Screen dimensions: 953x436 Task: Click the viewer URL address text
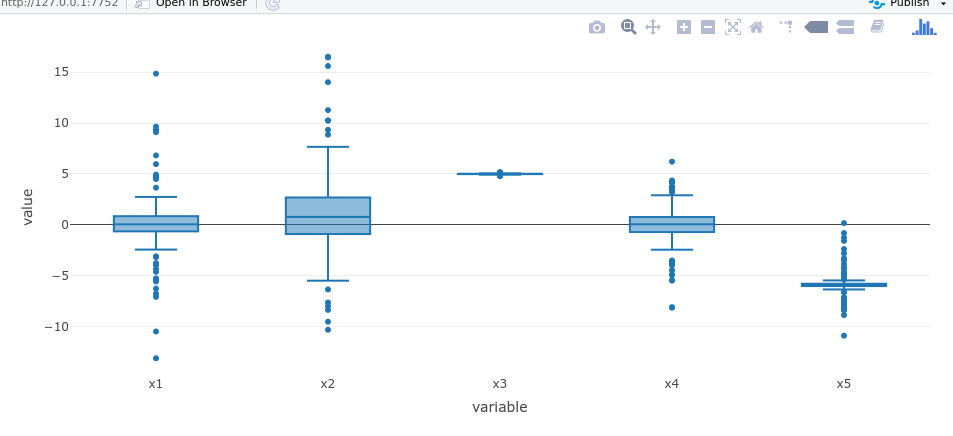click(x=60, y=3)
